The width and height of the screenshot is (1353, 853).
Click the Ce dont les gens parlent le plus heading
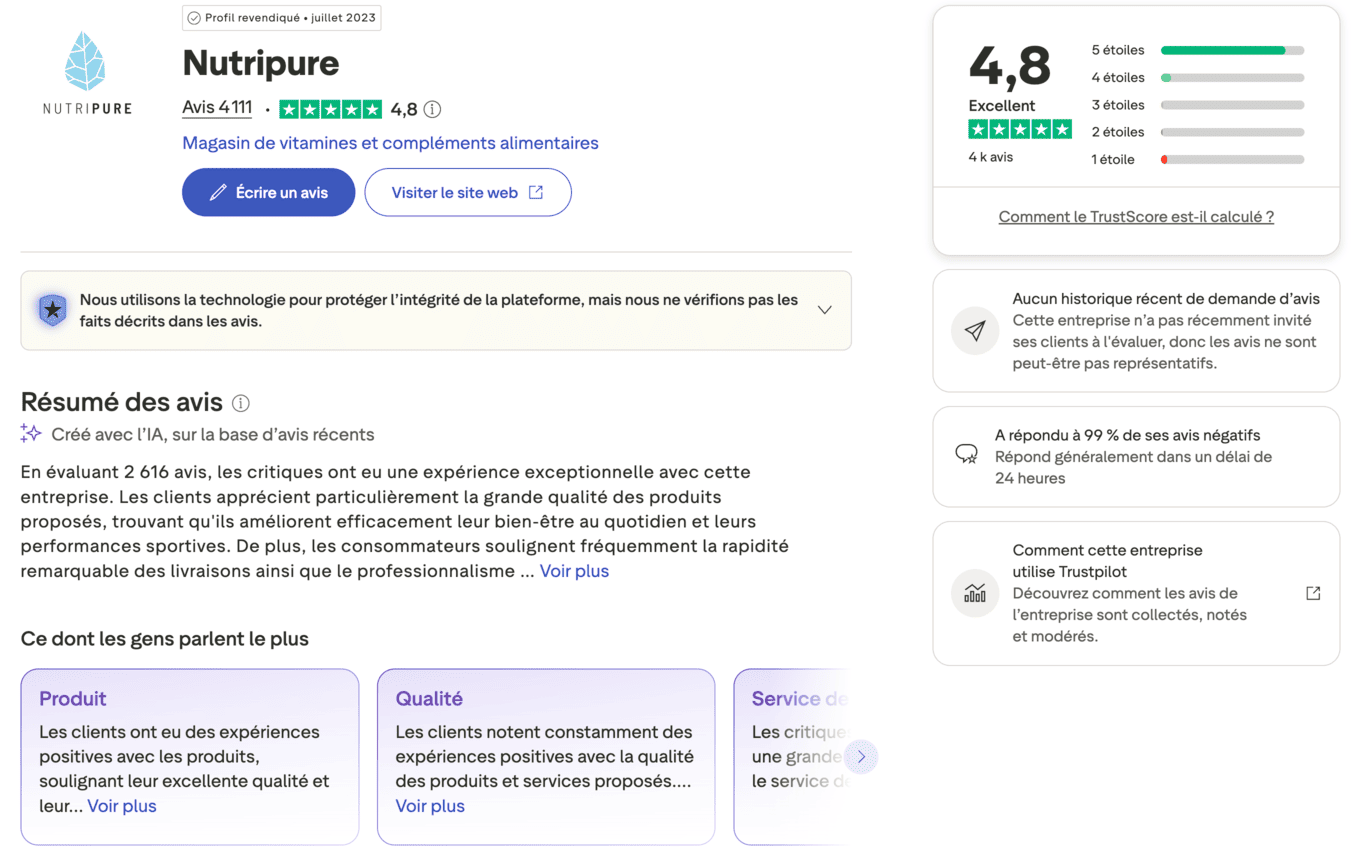[165, 639]
